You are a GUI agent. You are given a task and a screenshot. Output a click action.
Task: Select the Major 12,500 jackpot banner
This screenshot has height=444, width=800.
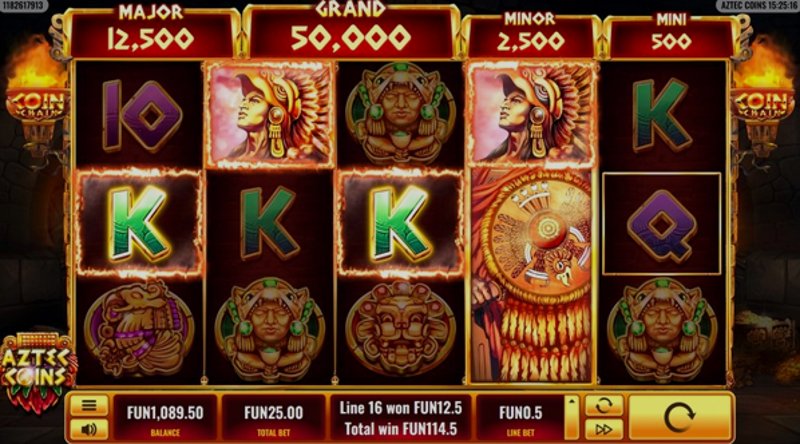click(151, 32)
